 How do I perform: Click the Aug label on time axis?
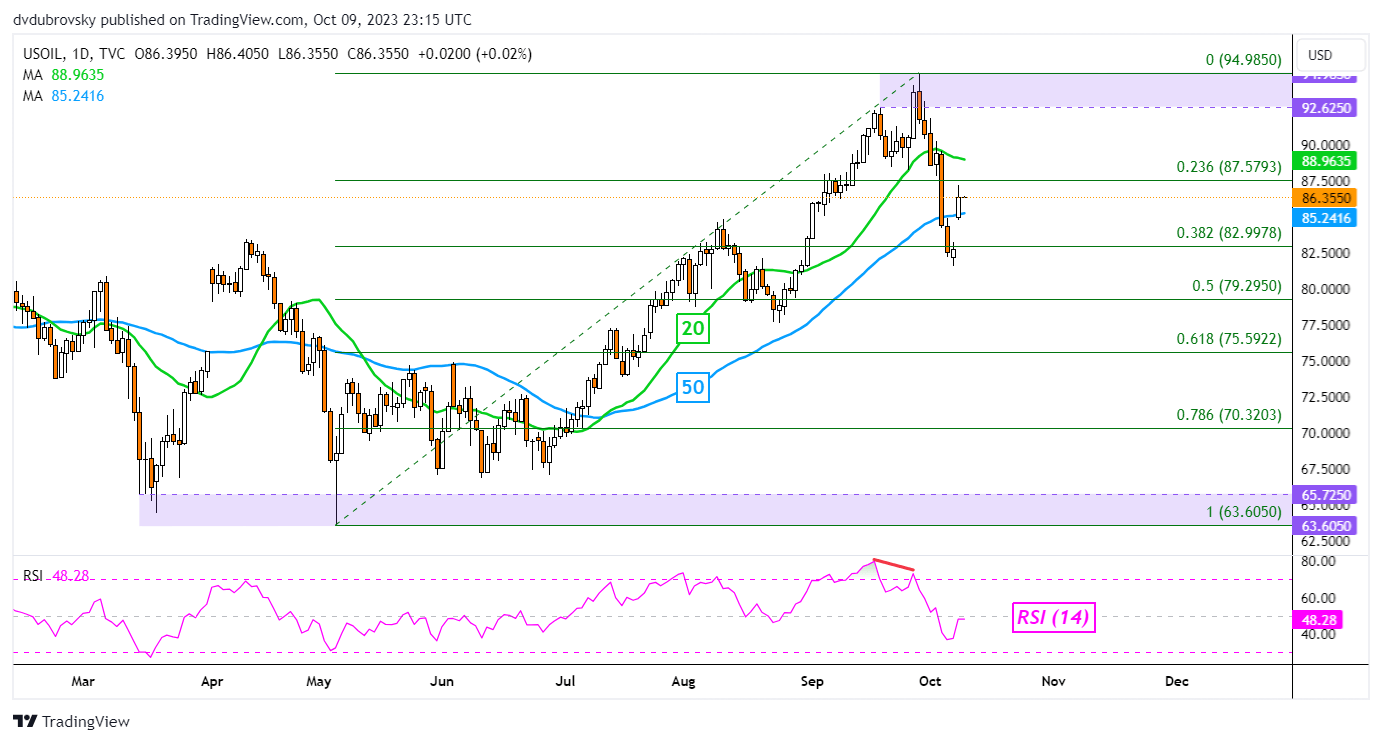(684, 681)
